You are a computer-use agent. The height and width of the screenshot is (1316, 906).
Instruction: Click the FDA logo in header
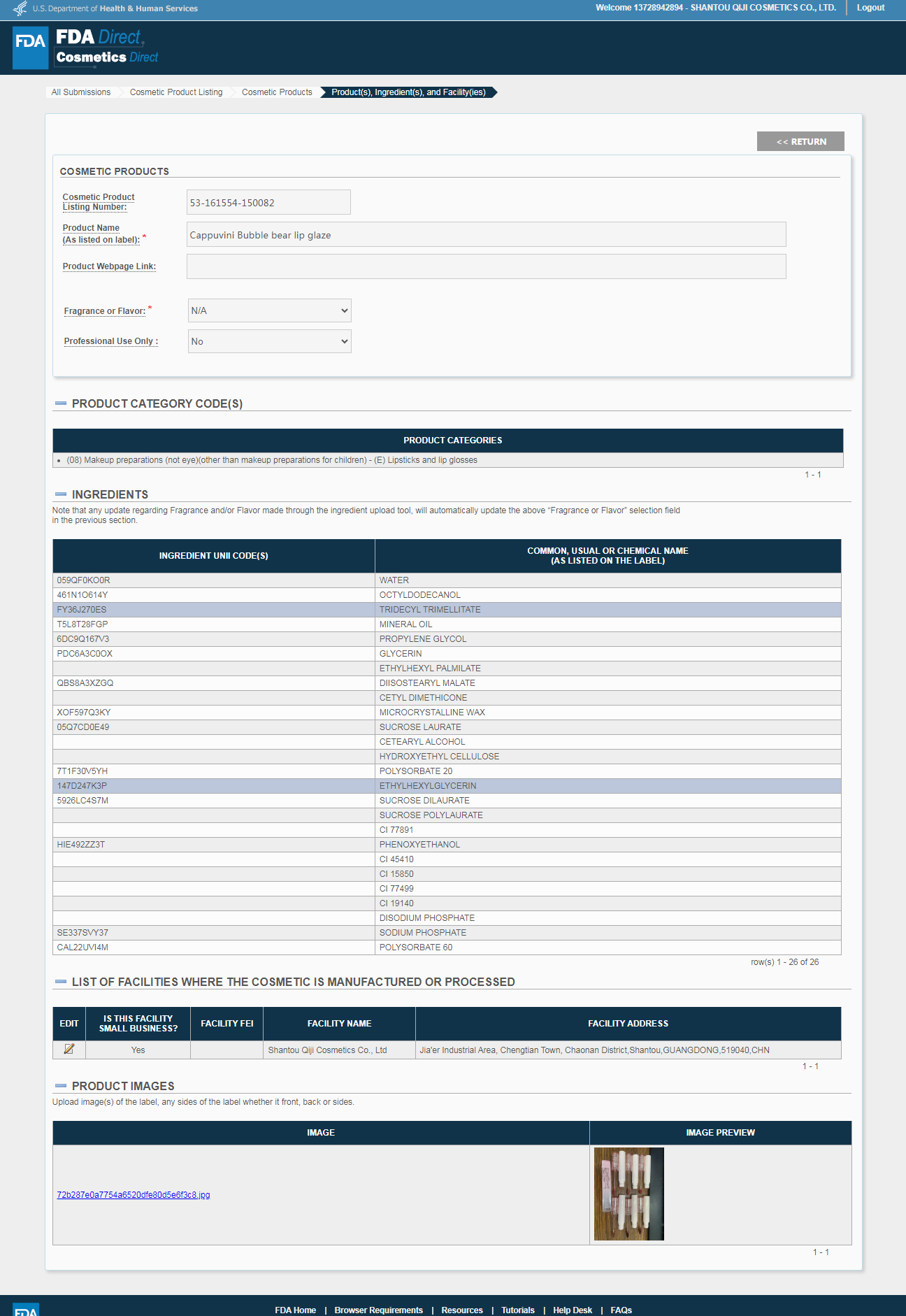click(x=31, y=48)
